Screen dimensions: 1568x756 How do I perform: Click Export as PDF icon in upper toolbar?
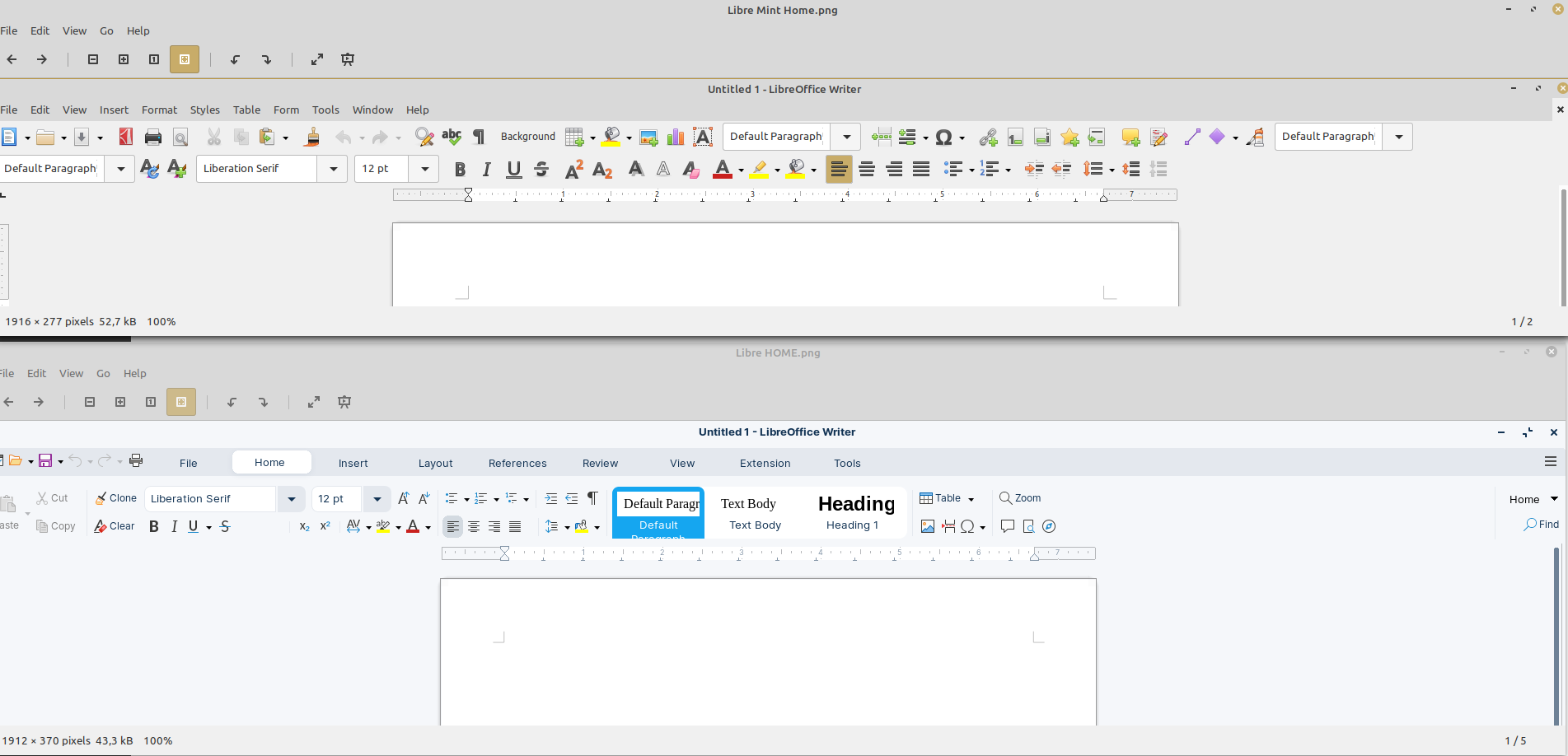point(125,137)
